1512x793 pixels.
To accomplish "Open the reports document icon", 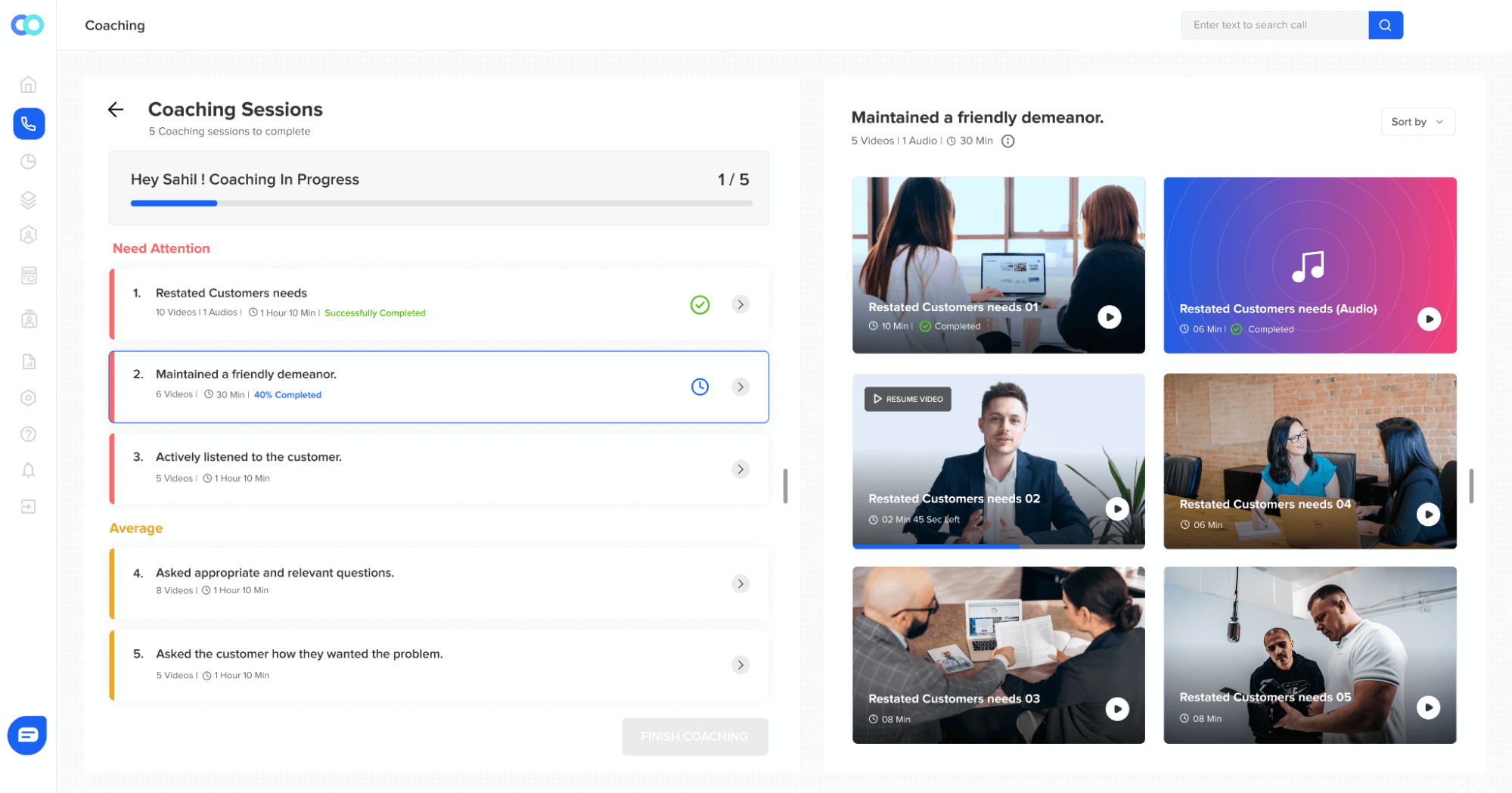I will coord(28,362).
